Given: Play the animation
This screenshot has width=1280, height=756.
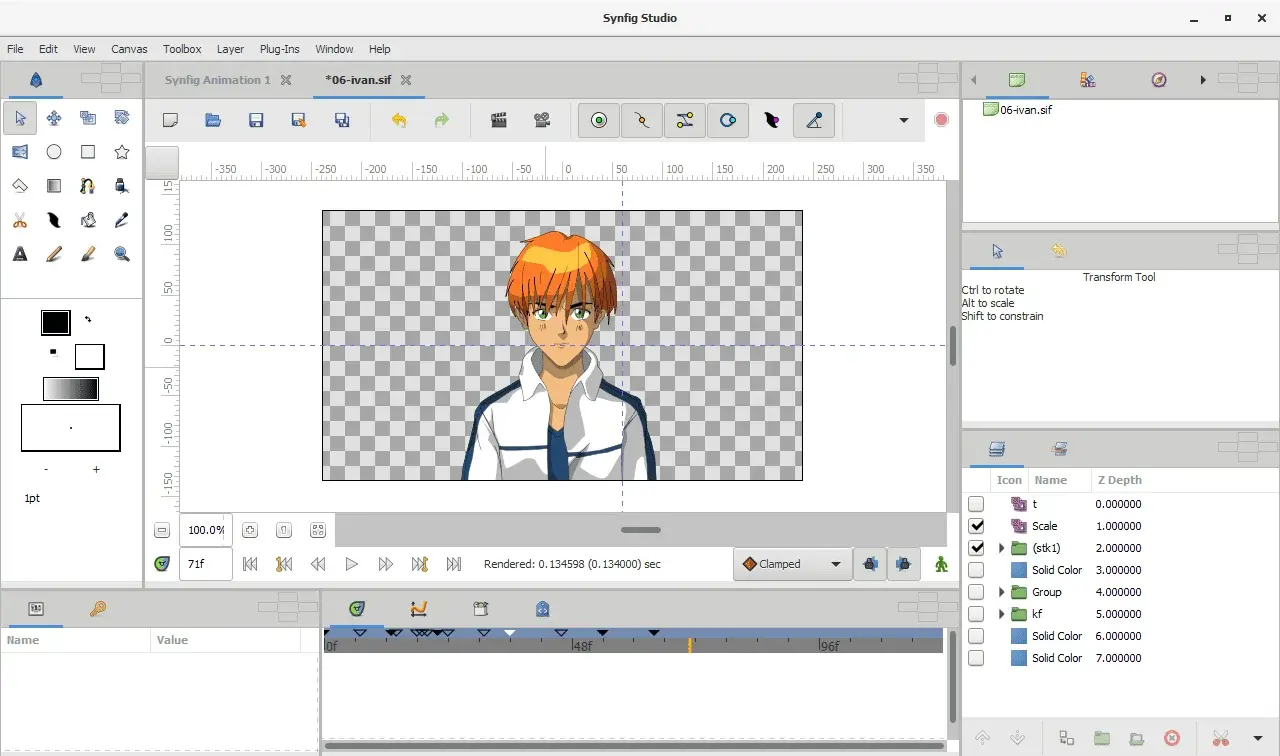Looking at the screenshot, I should pos(352,564).
